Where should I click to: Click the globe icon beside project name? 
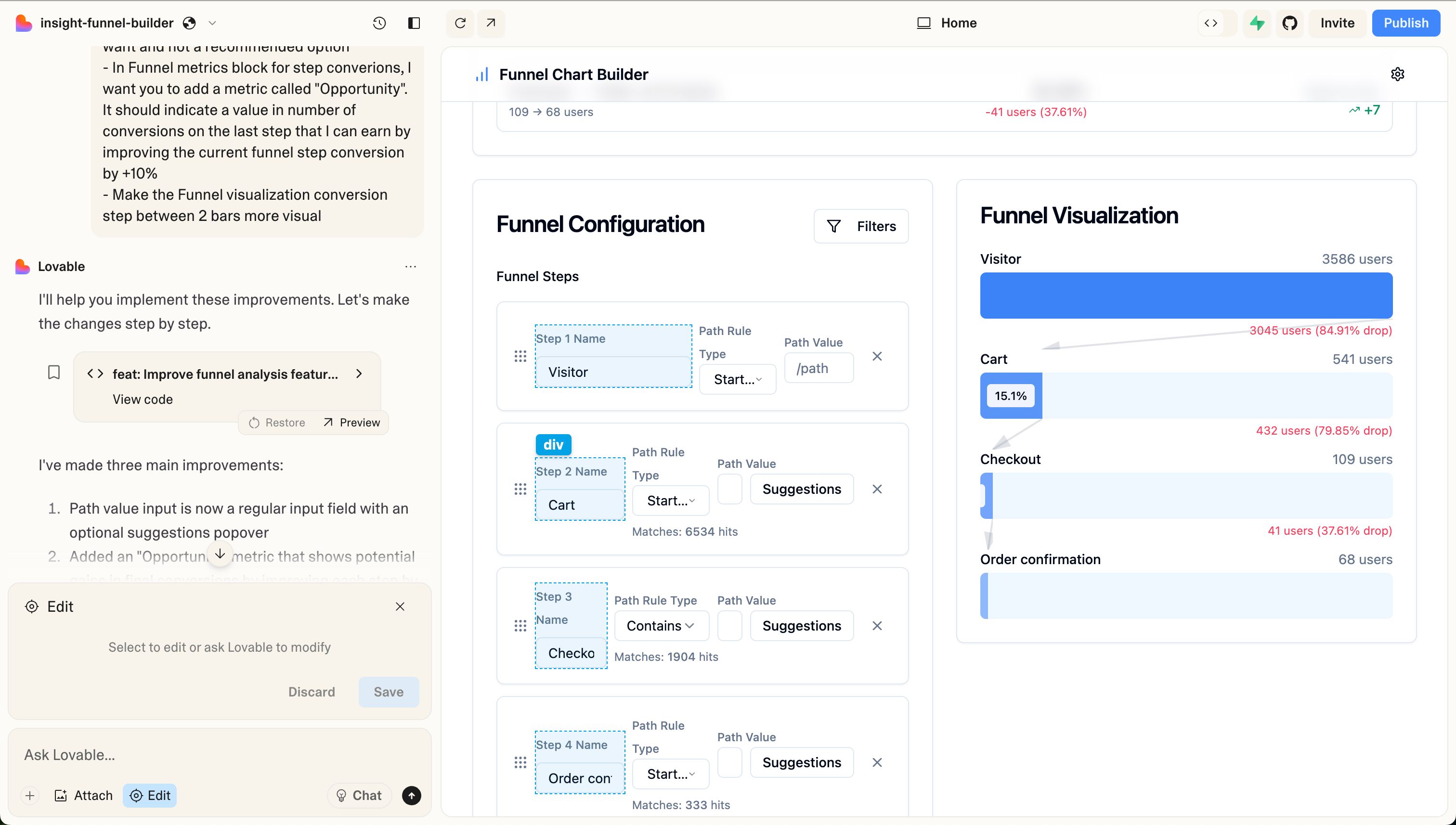(x=189, y=23)
